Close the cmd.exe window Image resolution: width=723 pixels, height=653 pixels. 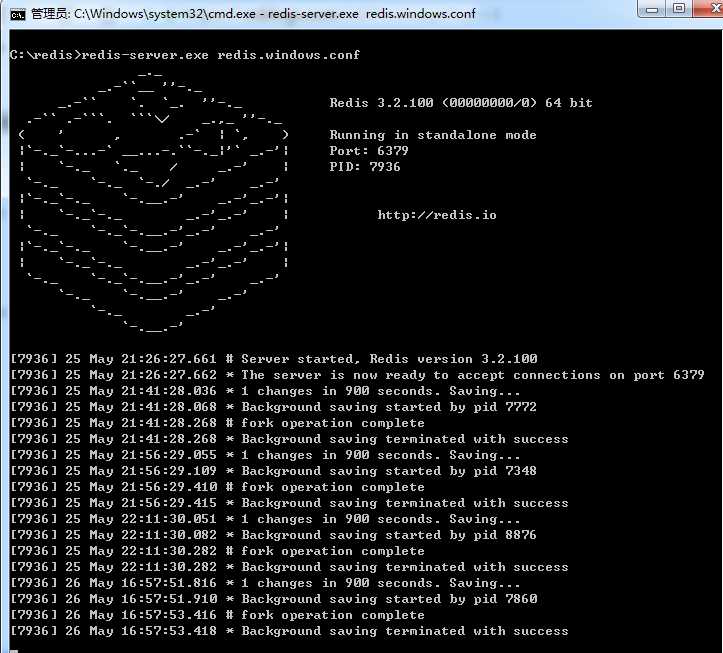pyautogui.click(x=710, y=8)
